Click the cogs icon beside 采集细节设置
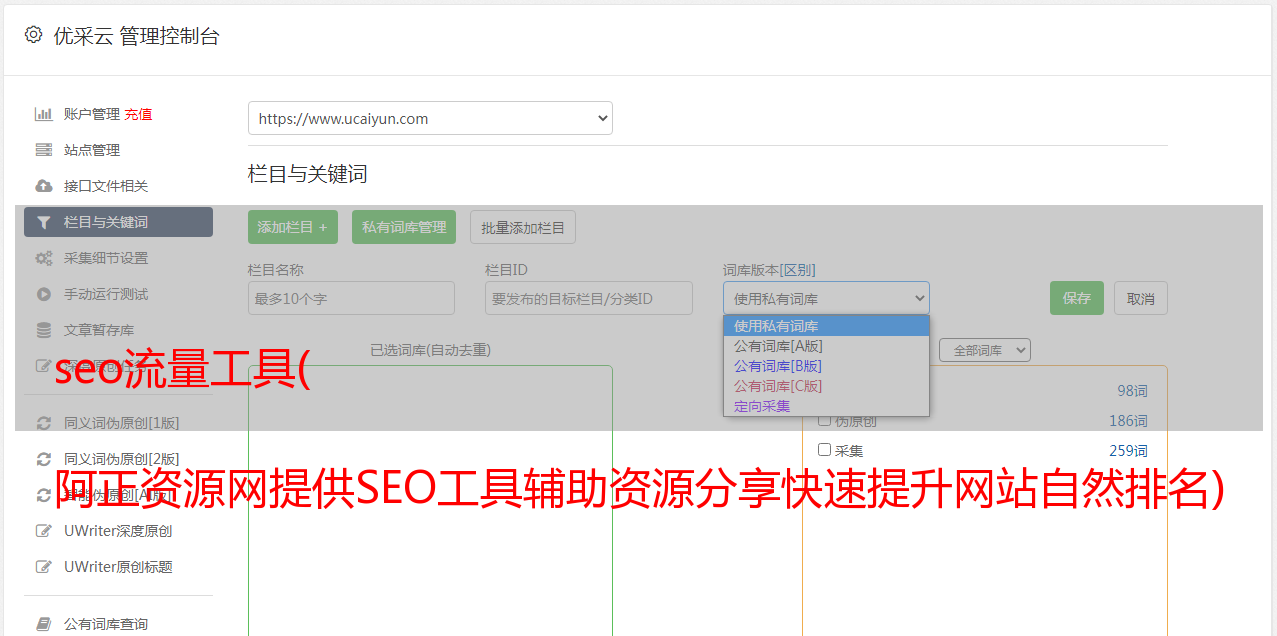 pos(43,258)
